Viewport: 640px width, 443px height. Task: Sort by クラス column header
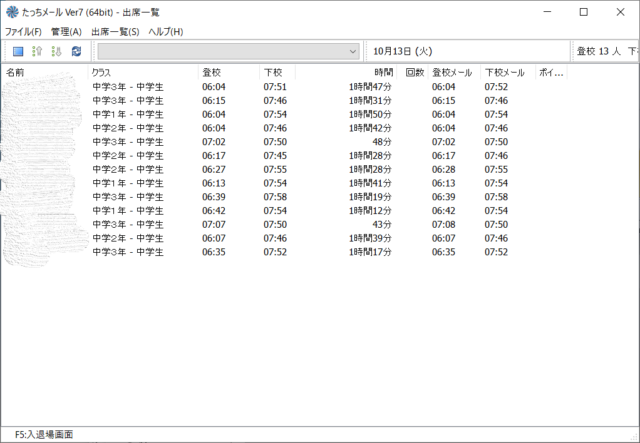pyautogui.click(x=140, y=73)
